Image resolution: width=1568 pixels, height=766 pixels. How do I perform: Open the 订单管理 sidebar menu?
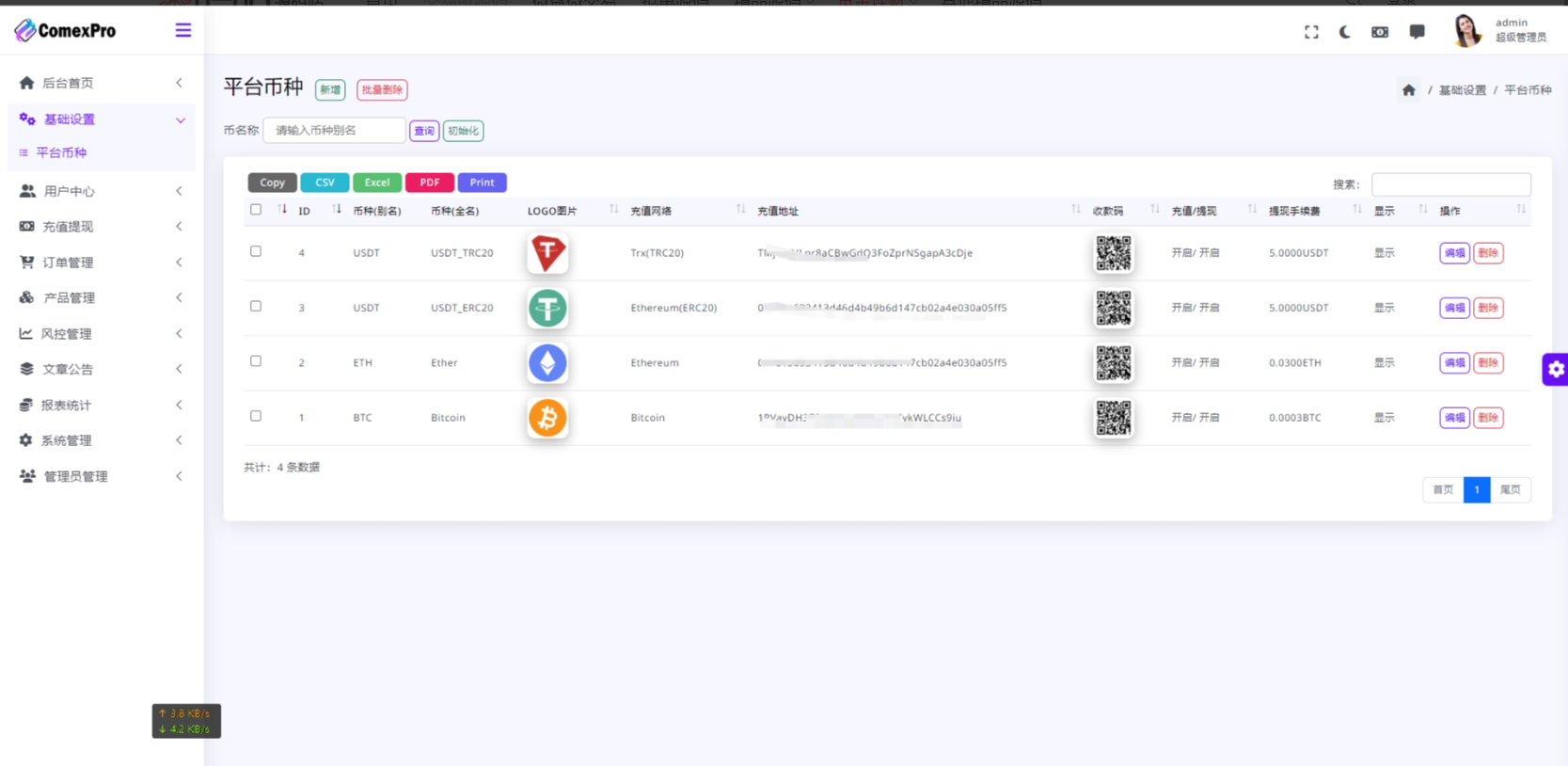(x=101, y=263)
